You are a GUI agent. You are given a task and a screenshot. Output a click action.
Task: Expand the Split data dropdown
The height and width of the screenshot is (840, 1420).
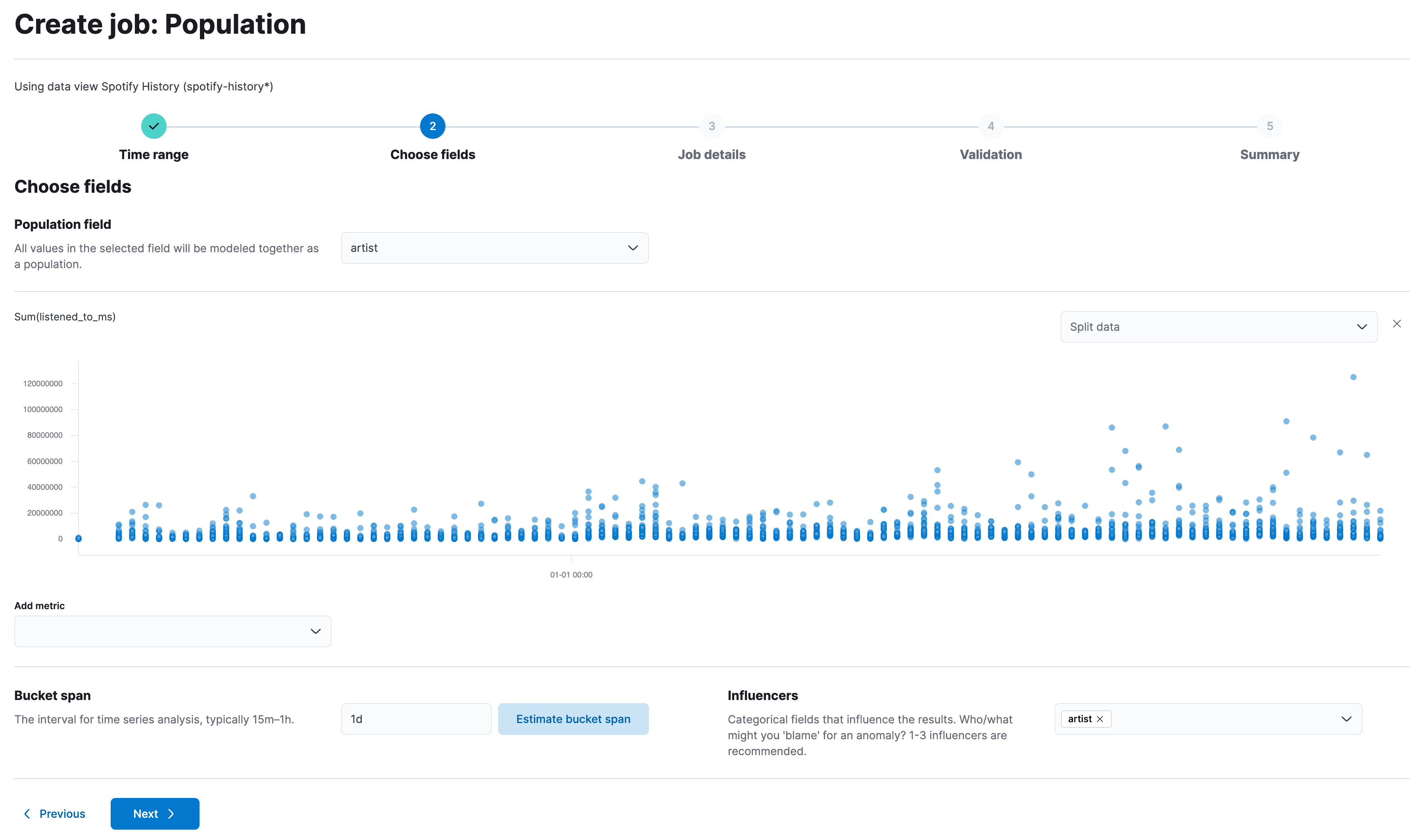click(1218, 327)
